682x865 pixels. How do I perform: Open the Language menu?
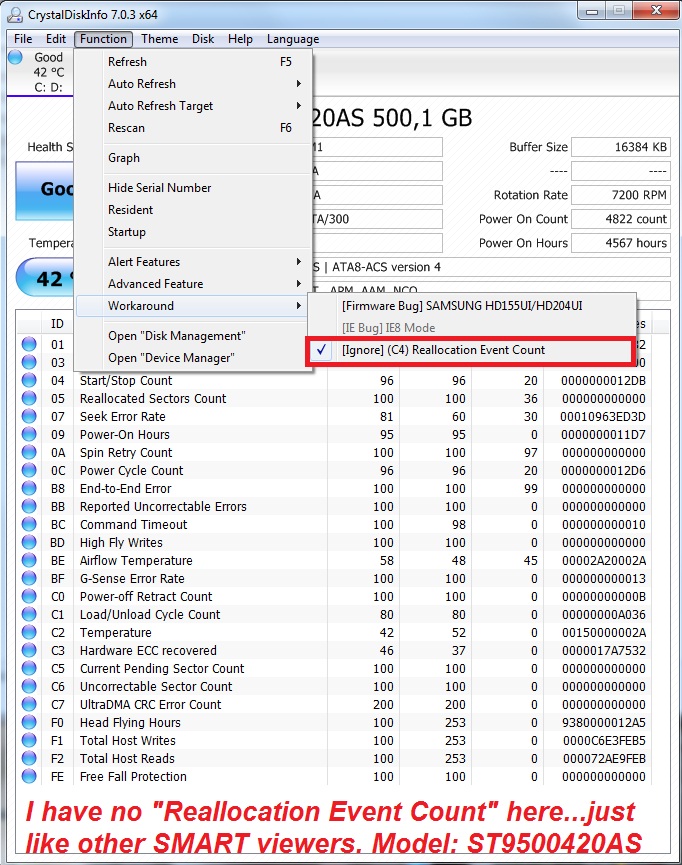tap(293, 39)
